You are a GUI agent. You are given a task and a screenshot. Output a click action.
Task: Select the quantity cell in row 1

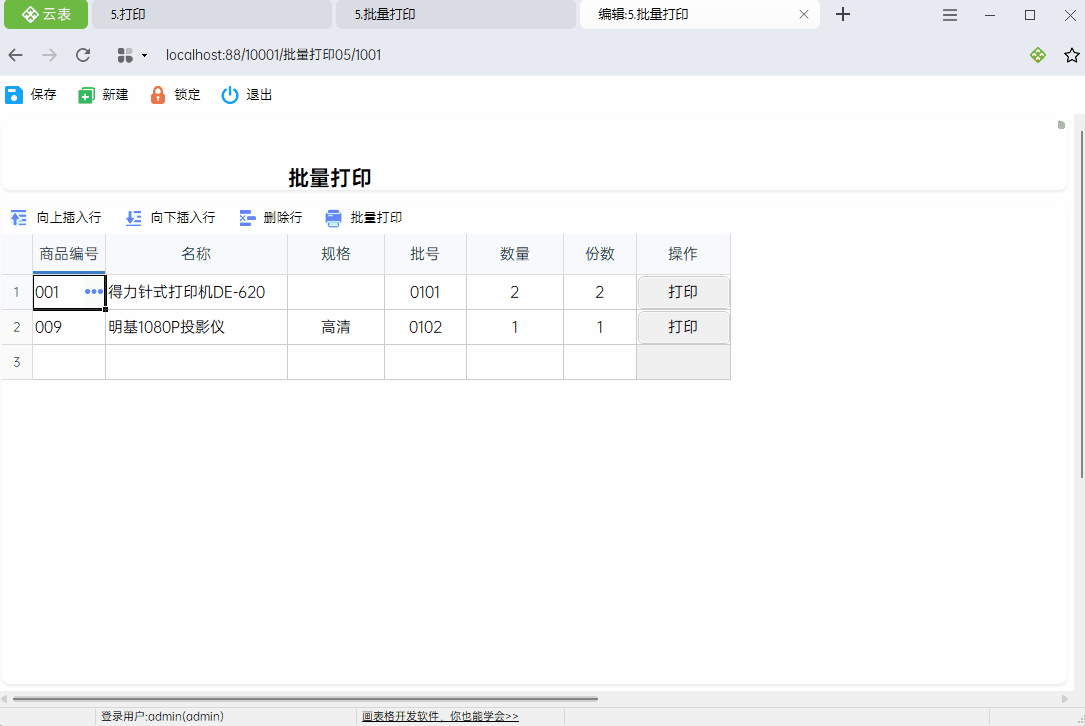(x=515, y=292)
